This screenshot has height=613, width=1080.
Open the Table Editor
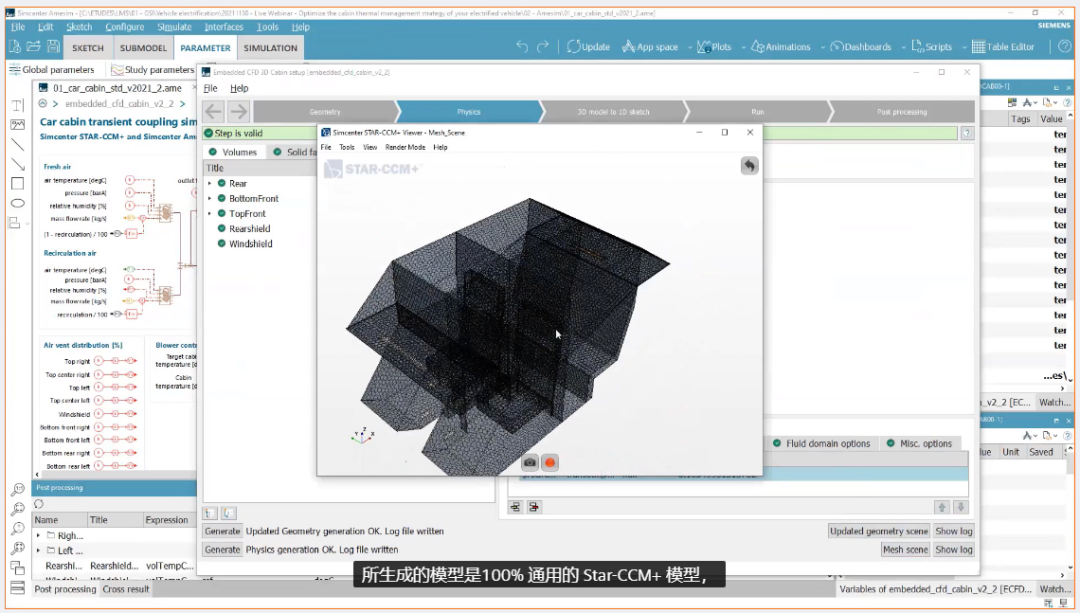pyautogui.click(x=1003, y=47)
